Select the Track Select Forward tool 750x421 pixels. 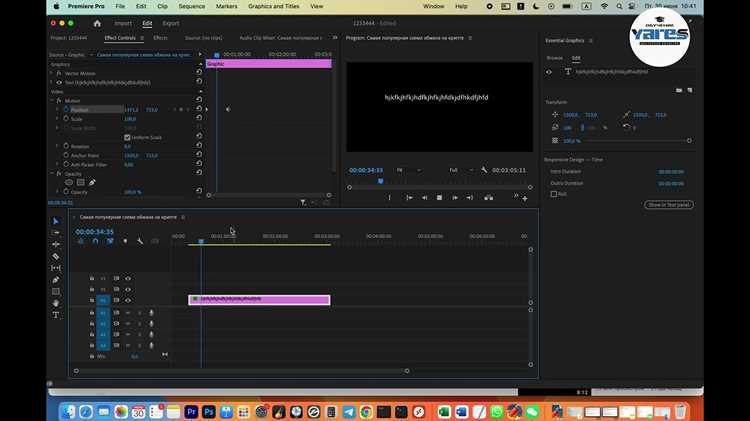[x=55, y=233]
